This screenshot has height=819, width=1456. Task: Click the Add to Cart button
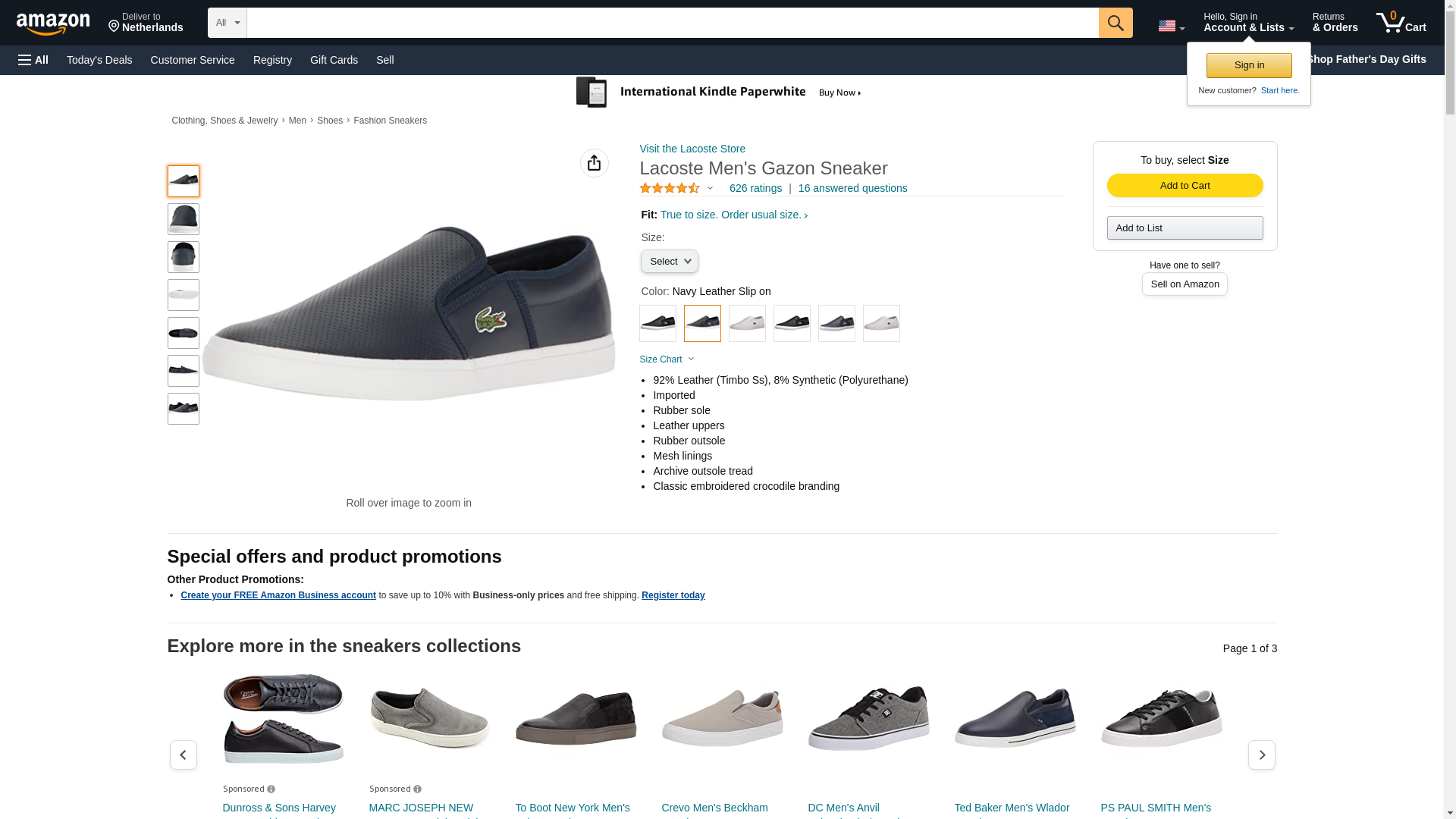(1185, 186)
